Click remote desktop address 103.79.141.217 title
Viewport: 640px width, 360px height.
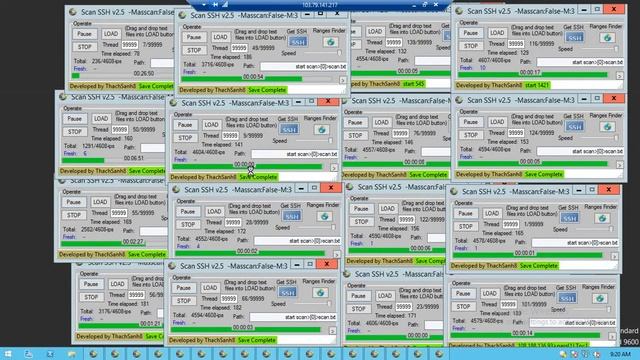(x=320, y=5)
